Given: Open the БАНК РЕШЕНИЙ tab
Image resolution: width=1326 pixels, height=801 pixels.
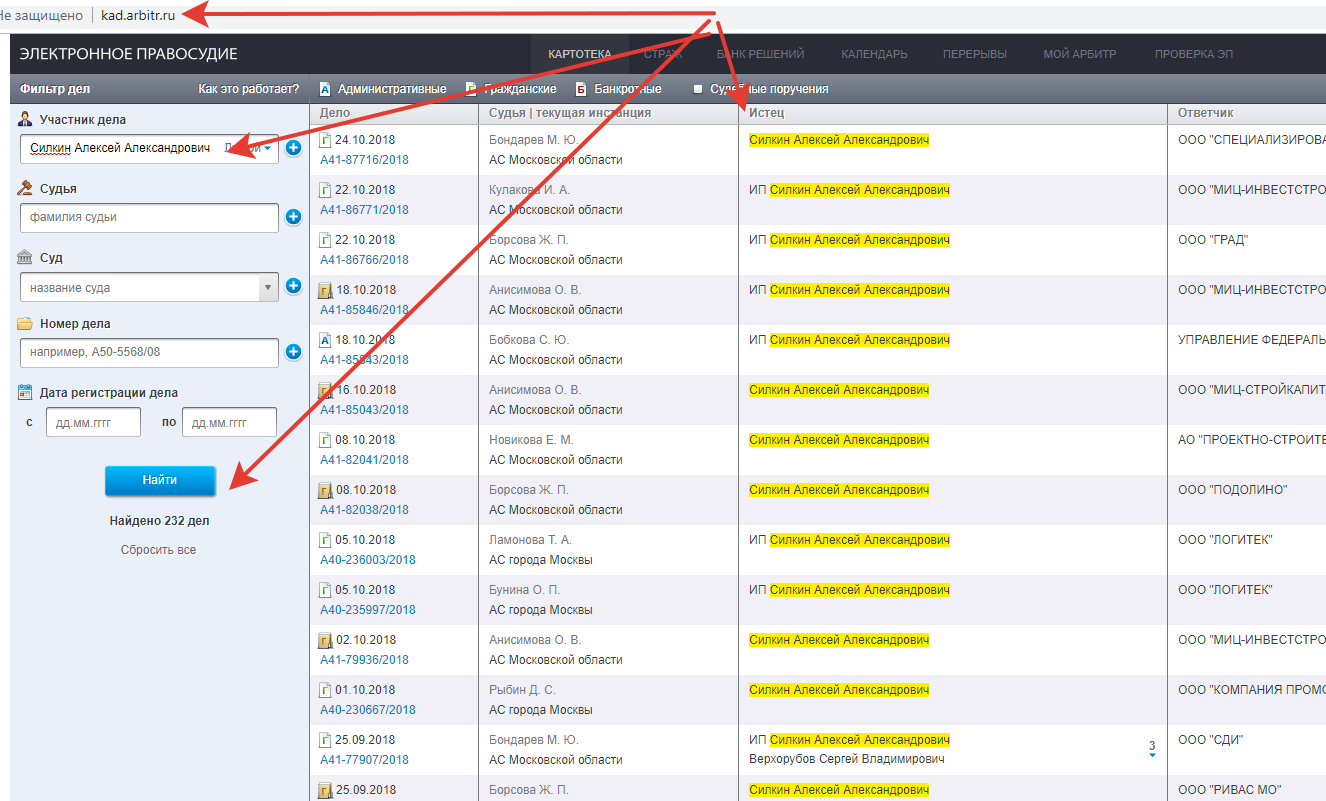Looking at the screenshot, I should 761,54.
